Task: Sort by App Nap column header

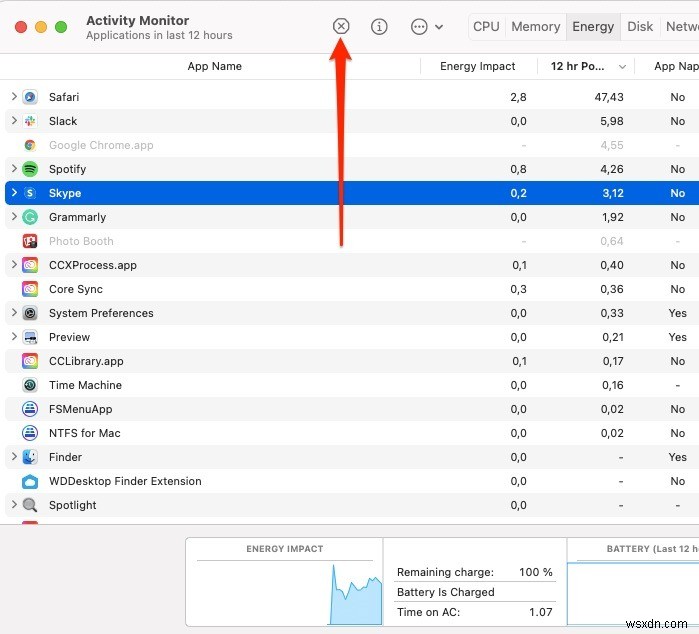Action: click(x=676, y=66)
